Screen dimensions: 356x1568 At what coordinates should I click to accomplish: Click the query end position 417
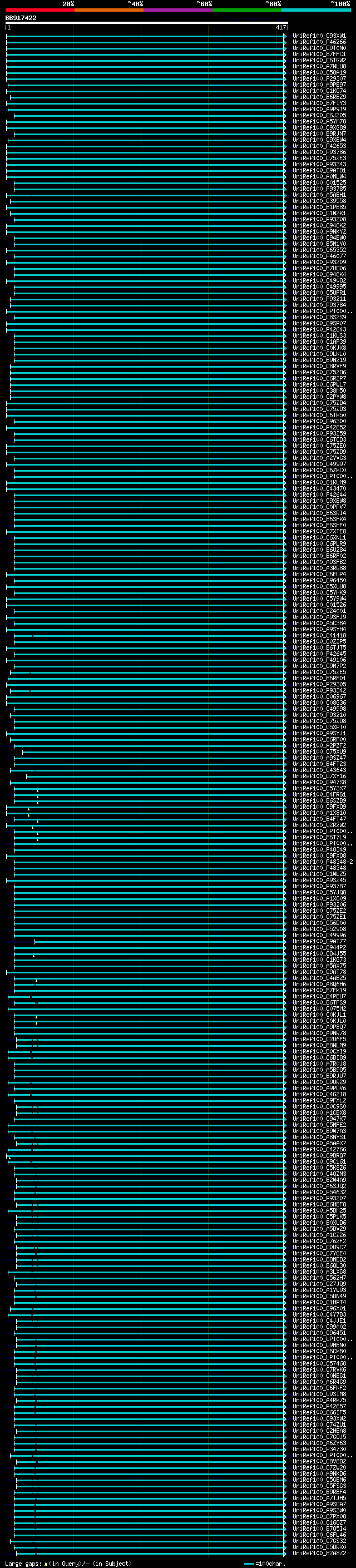pos(280,27)
